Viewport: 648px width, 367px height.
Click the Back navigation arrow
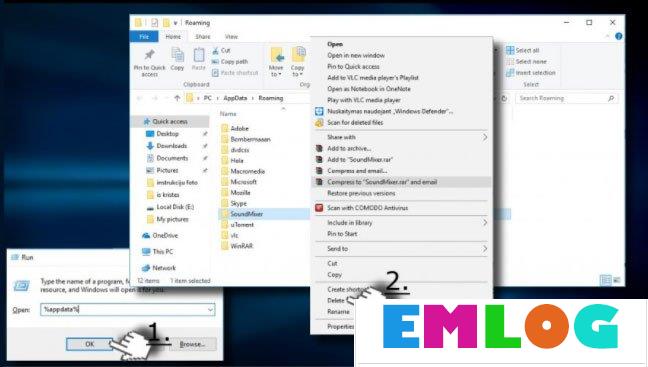[140, 98]
